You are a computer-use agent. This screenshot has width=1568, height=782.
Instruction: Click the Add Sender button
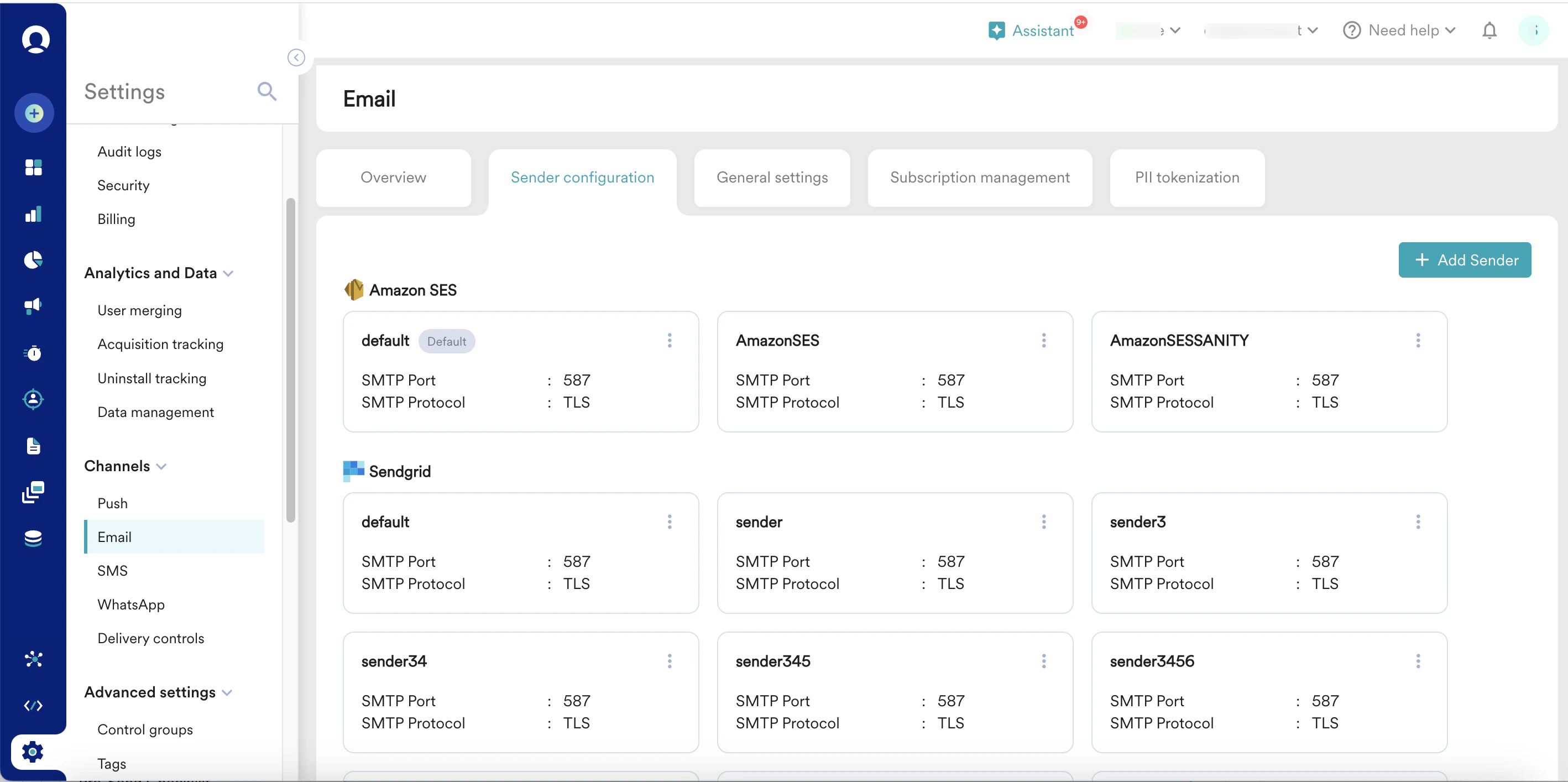(x=1465, y=260)
